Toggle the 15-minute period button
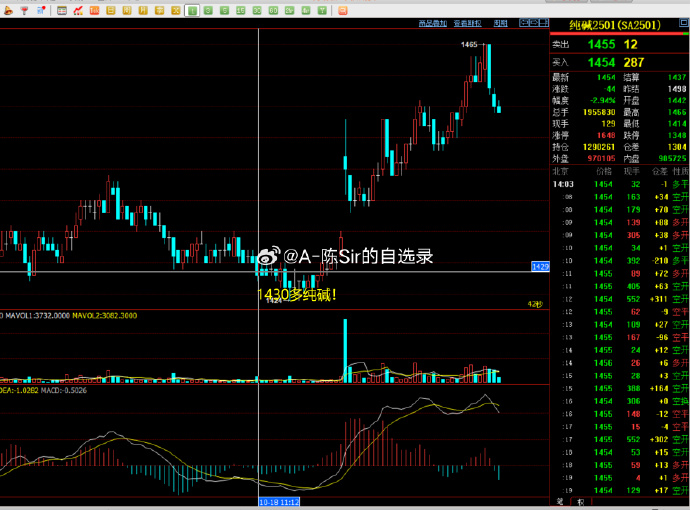The width and height of the screenshot is (690, 510). [240, 10]
